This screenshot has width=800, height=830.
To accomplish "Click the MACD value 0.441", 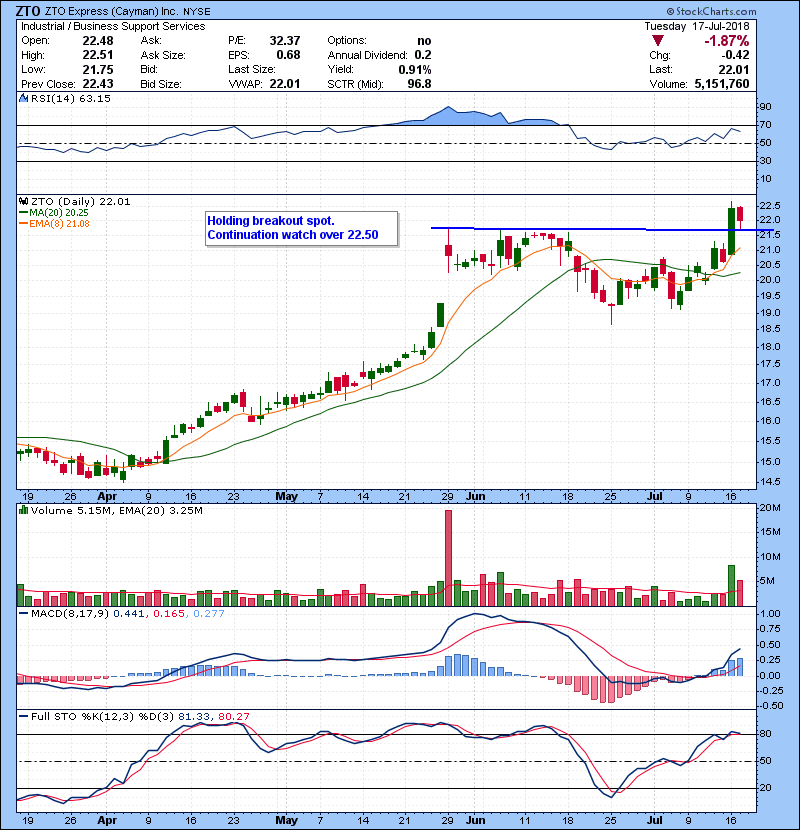I will pyautogui.click(x=129, y=614).
